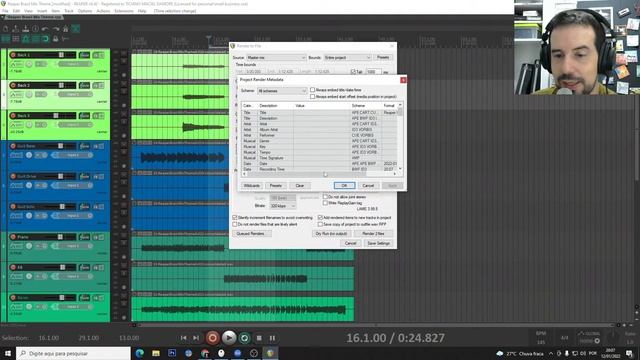The width and height of the screenshot is (640, 360).
Task: Open the Bitrate 320 kbps dropdown
Action: click(282, 206)
